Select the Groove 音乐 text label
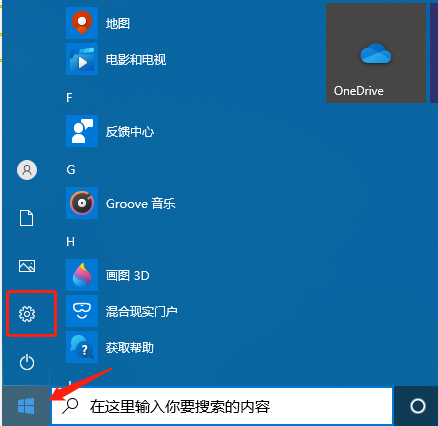Viewport: 438px width, 426px height. (141, 203)
